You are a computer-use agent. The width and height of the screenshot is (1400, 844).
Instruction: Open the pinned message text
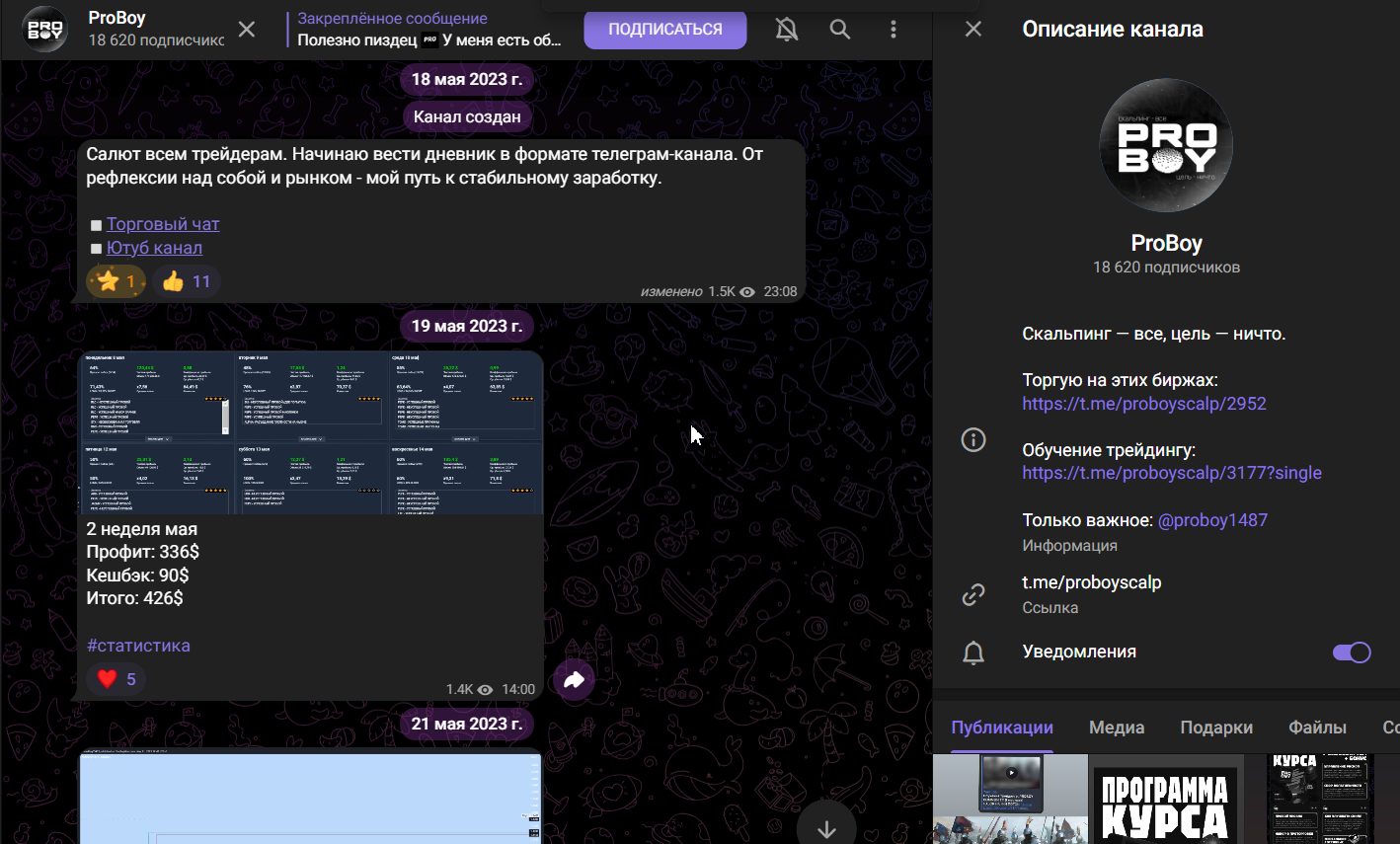429,40
